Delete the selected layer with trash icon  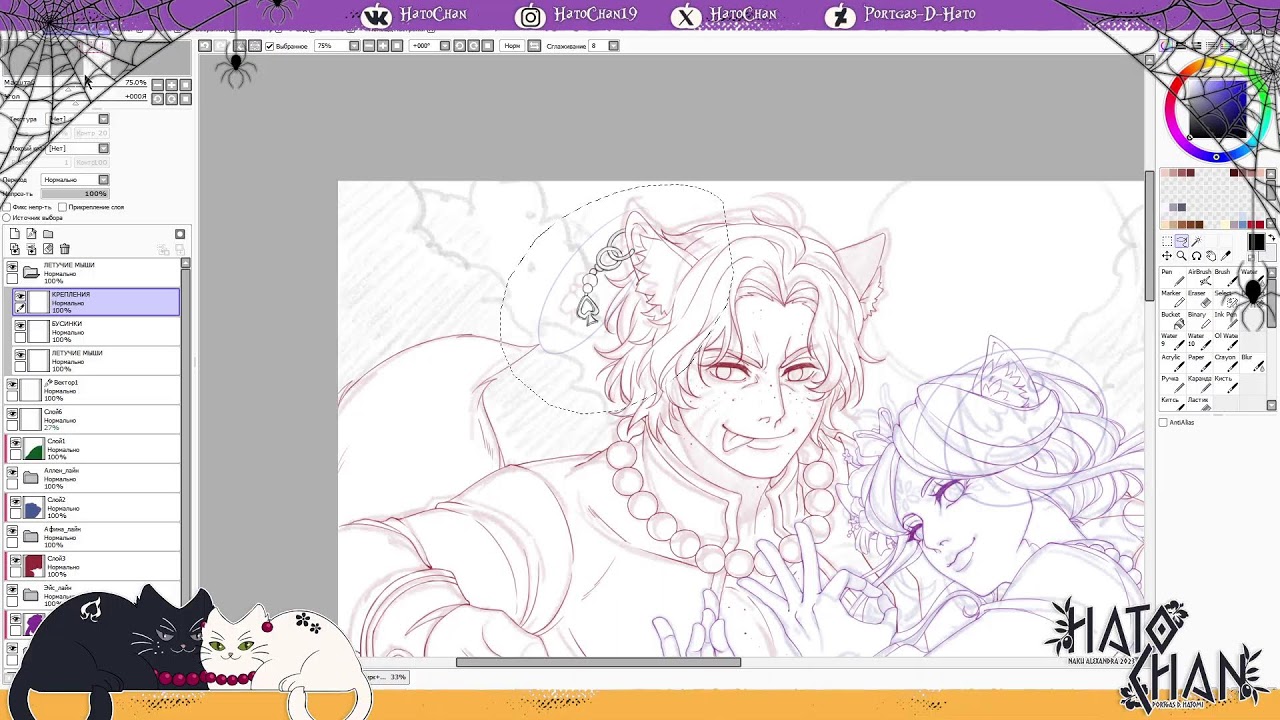tap(65, 249)
